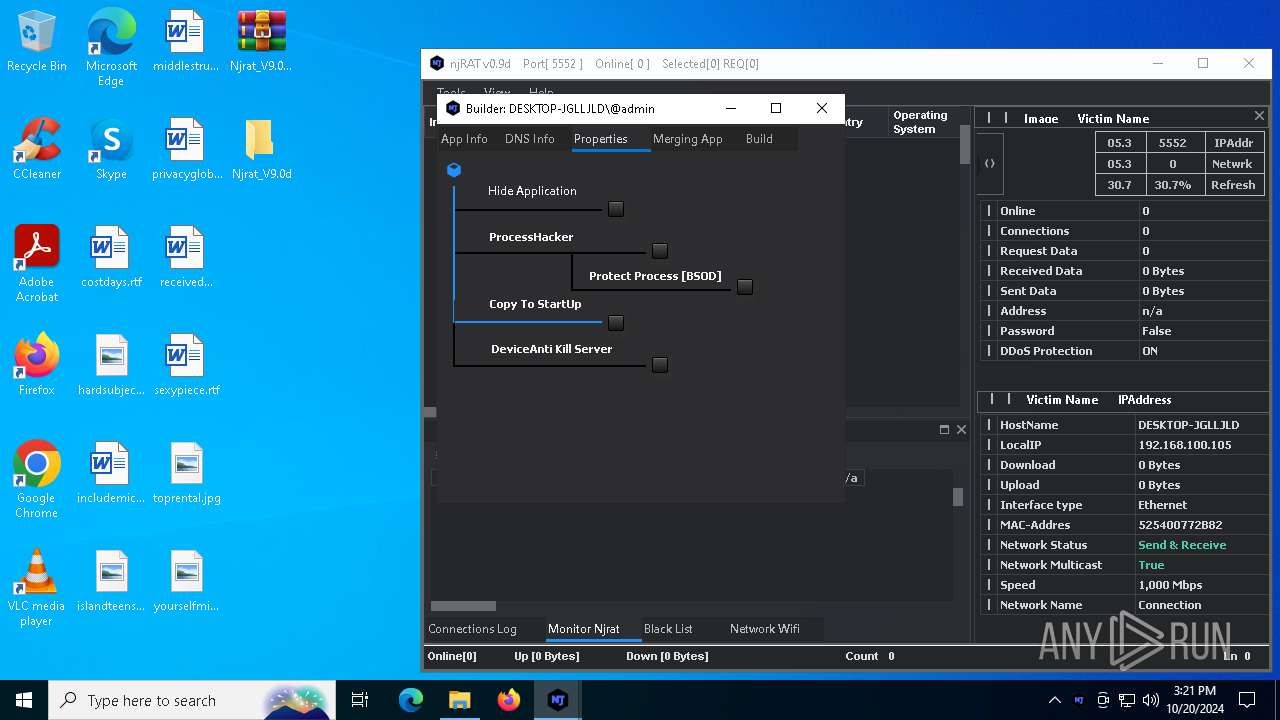Select the sexypiece.rtf file icon
This screenshot has width=1280, height=720.
click(x=187, y=365)
